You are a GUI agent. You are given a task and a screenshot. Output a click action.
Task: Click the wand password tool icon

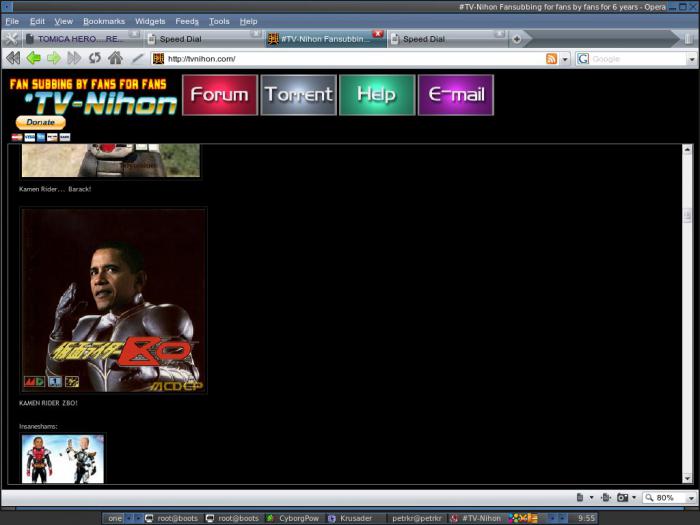coord(138,58)
